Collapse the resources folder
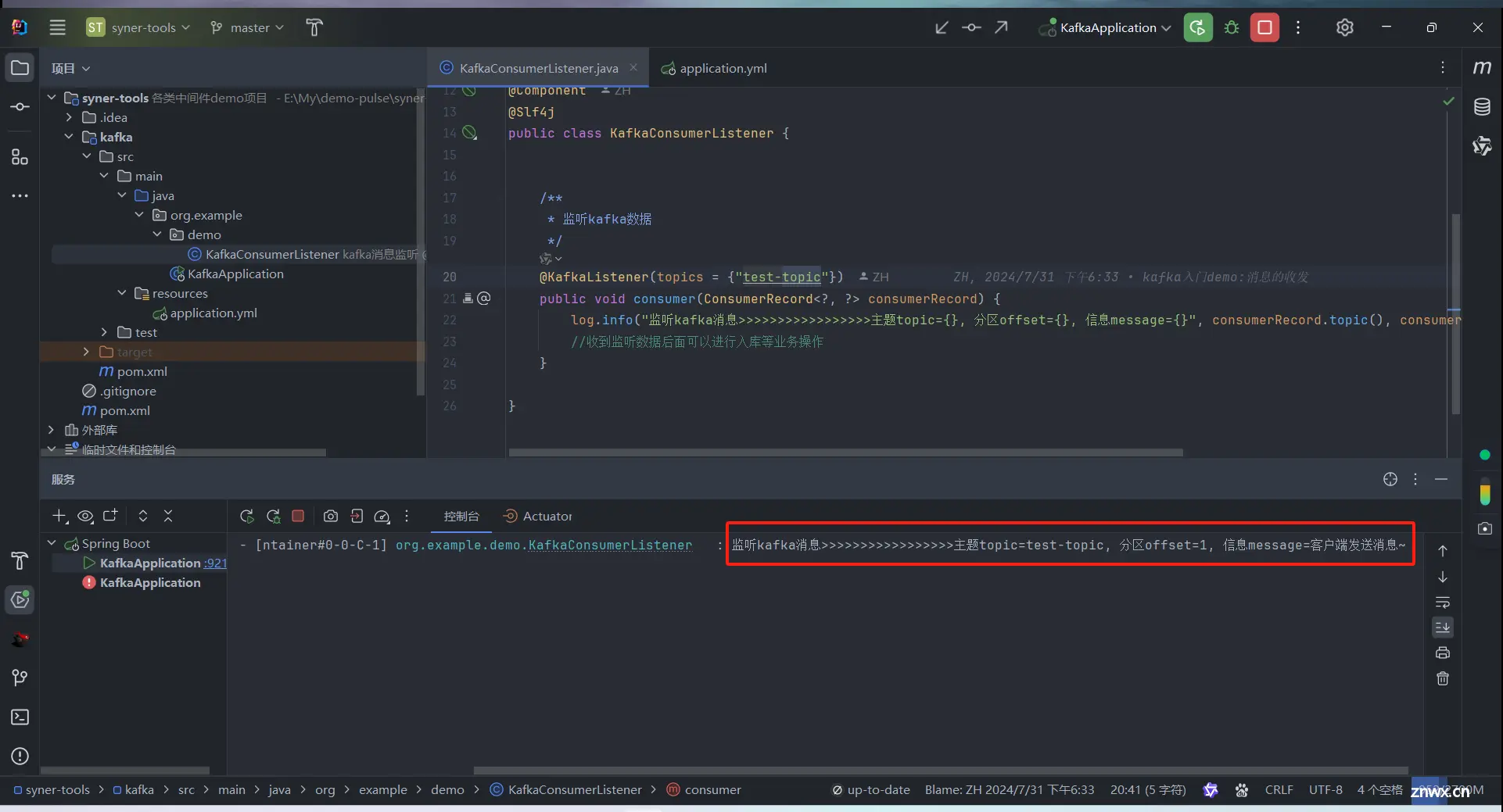1503x812 pixels. pyautogui.click(x=121, y=293)
